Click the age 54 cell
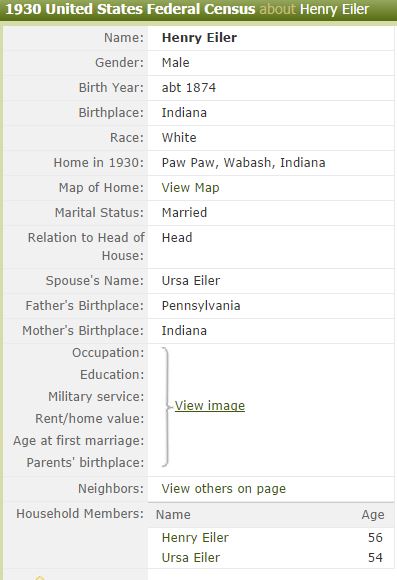397x580 pixels. tap(375, 557)
